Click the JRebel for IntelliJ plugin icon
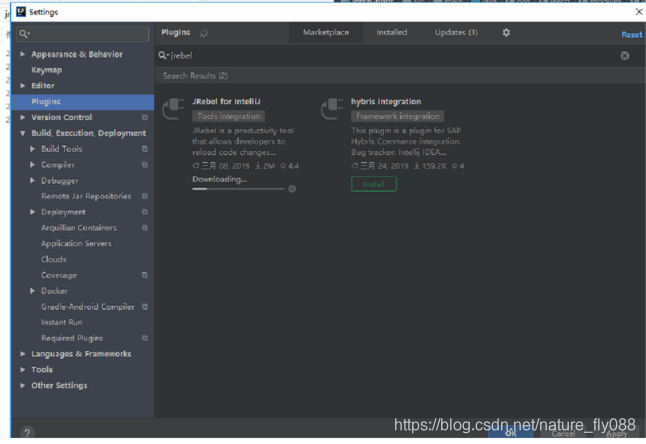This screenshot has width=646, height=444. tap(173, 108)
